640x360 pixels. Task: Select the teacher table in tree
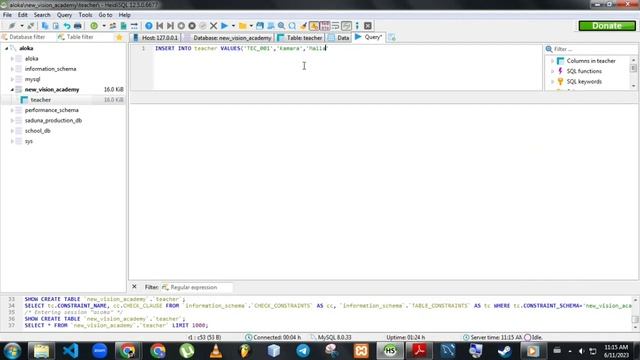(x=41, y=100)
